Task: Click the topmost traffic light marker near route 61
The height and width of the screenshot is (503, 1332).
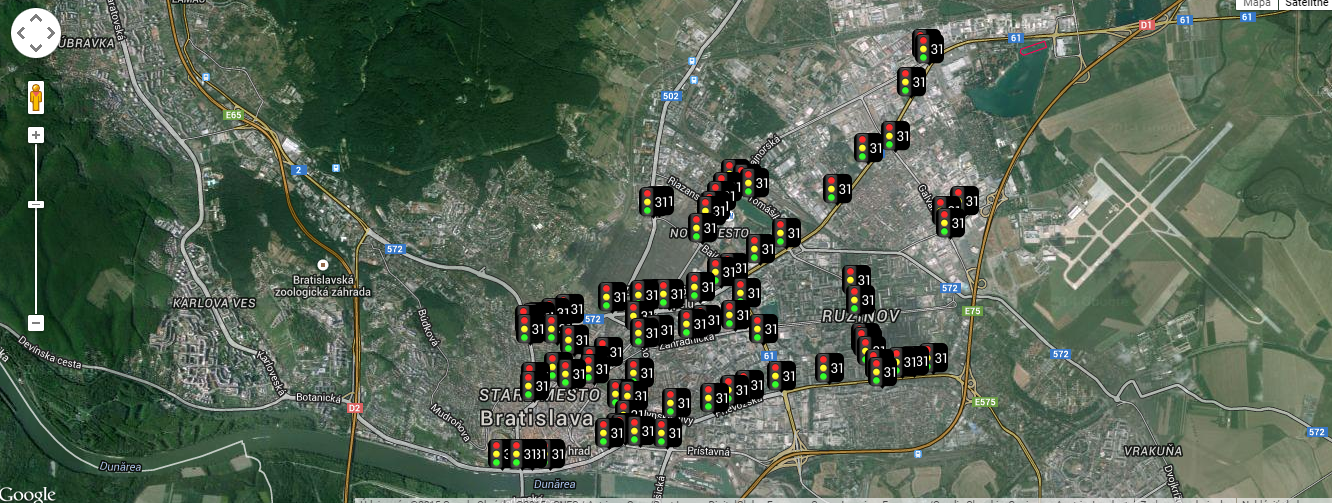Action: [928, 46]
